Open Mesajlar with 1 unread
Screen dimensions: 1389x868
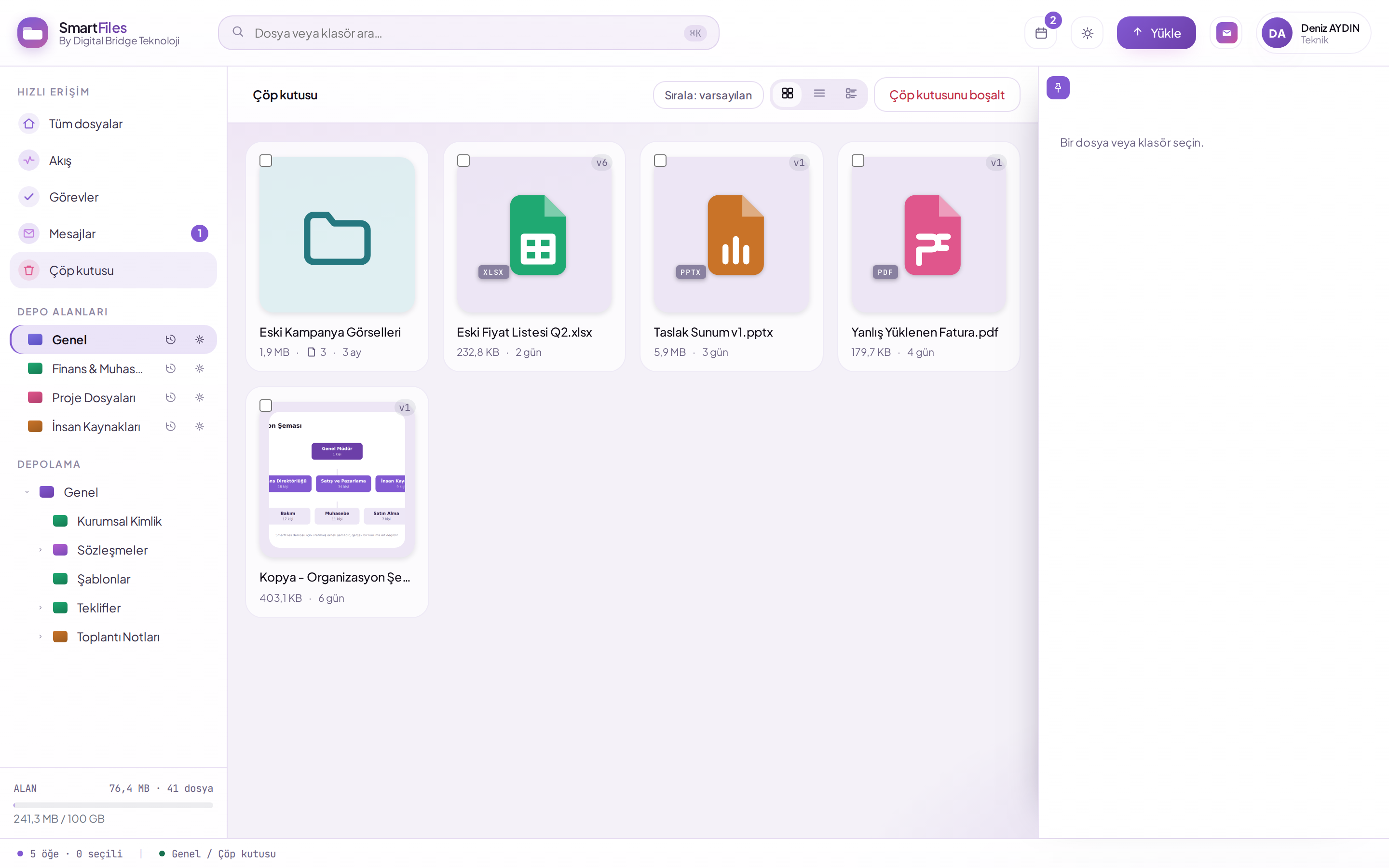point(113,234)
